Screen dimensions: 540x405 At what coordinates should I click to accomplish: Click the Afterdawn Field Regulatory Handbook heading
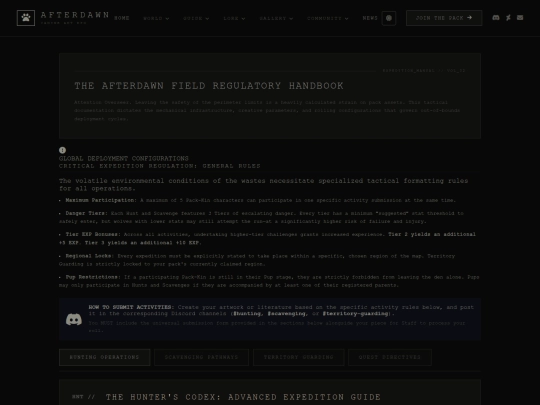[209, 86]
